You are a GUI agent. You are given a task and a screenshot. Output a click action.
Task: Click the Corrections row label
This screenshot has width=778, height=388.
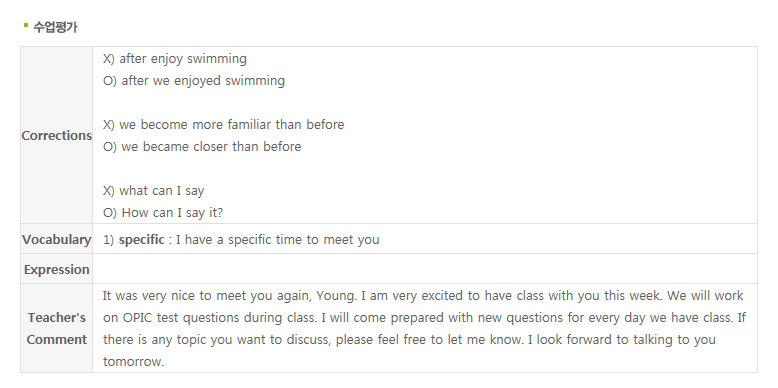[x=57, y=135]
